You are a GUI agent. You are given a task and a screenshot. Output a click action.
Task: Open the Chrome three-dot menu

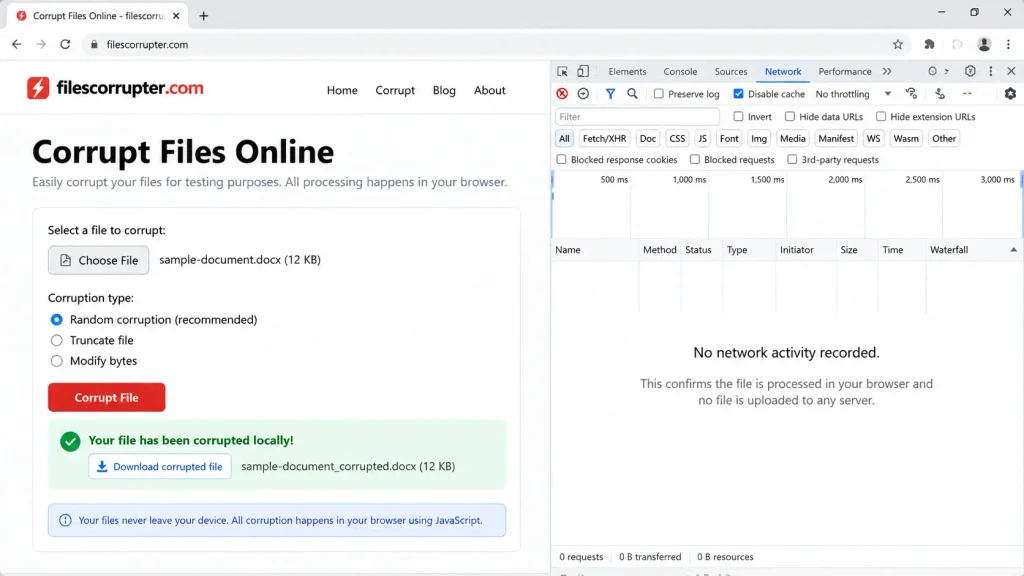coord(1008,44)
